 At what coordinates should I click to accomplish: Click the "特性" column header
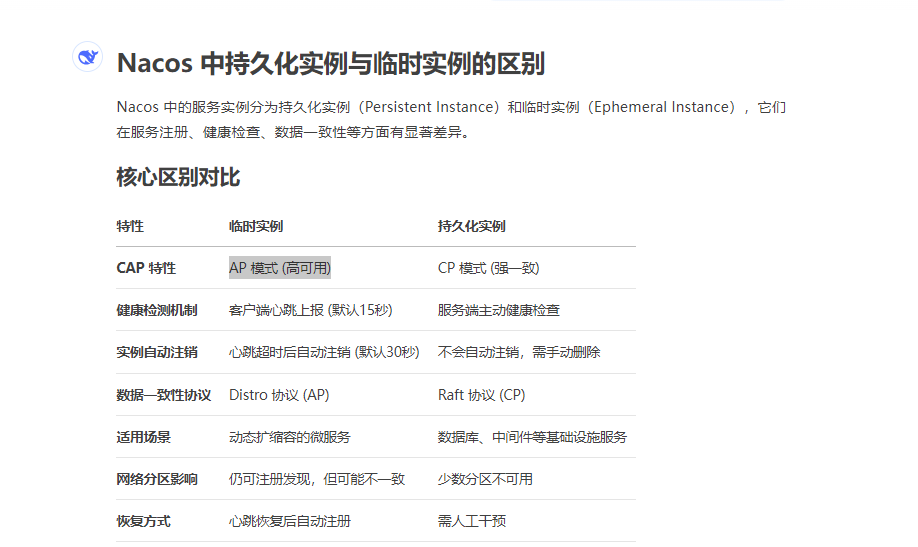130,226
